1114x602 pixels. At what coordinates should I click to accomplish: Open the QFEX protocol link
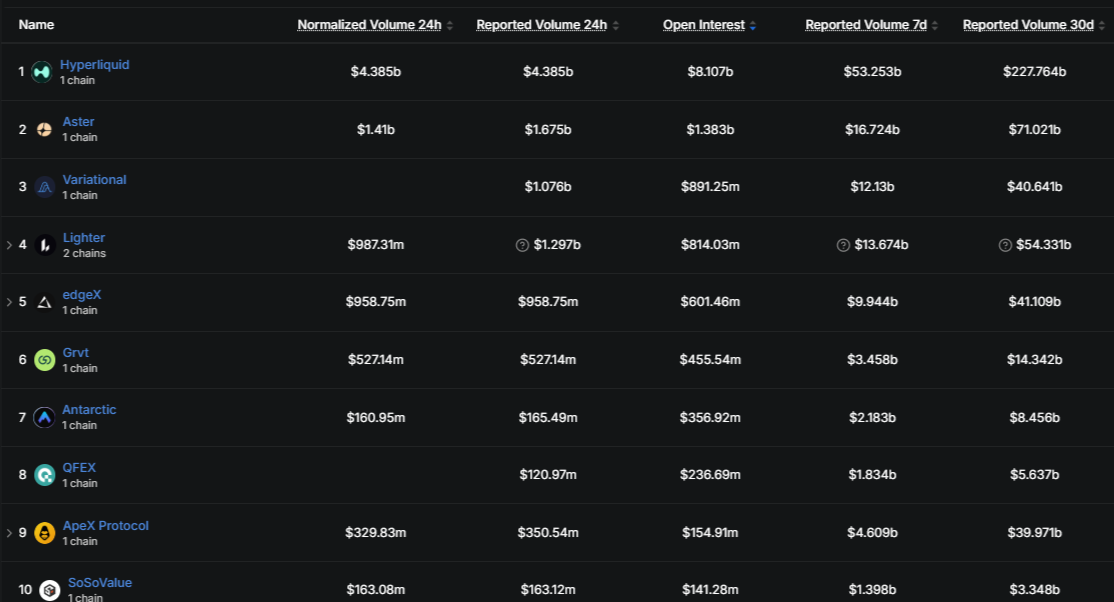click(x=79, y=468)
